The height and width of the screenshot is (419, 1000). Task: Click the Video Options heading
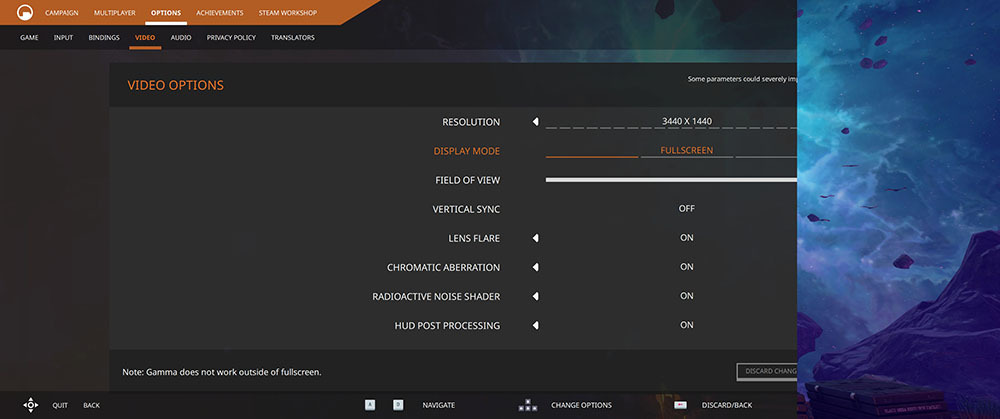pyautogui.click(x=175, y=85)
